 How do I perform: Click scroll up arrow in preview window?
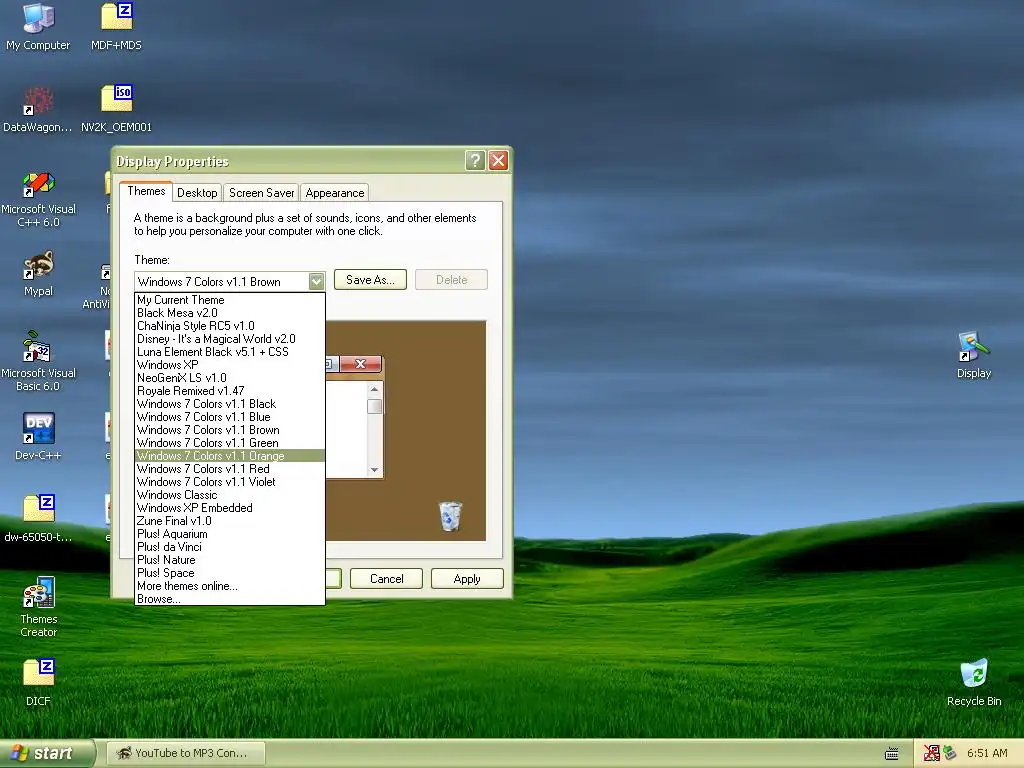pyautogui.click(x=374, y=389)
